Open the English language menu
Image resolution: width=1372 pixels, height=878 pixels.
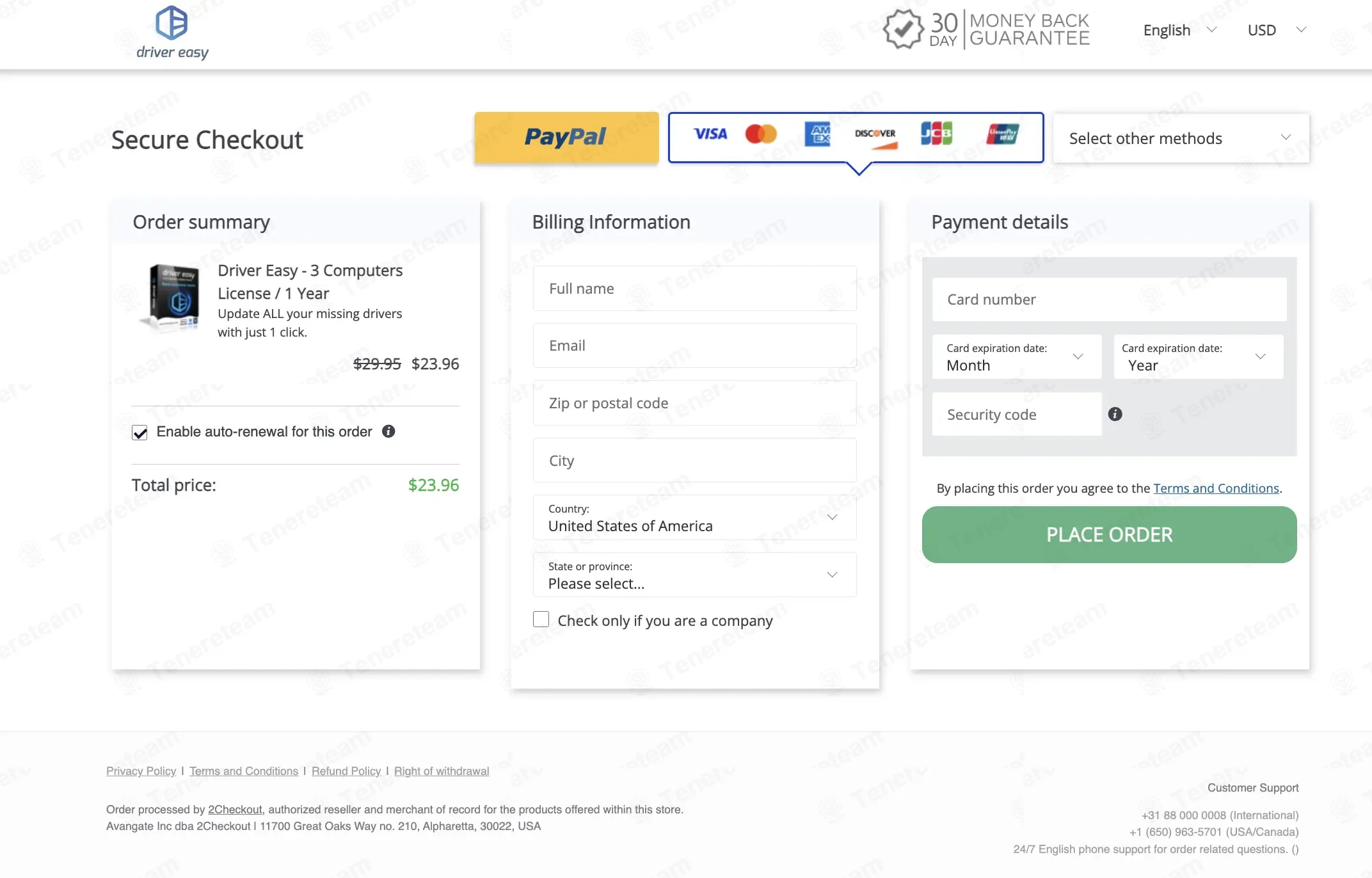click(1179, 30)
